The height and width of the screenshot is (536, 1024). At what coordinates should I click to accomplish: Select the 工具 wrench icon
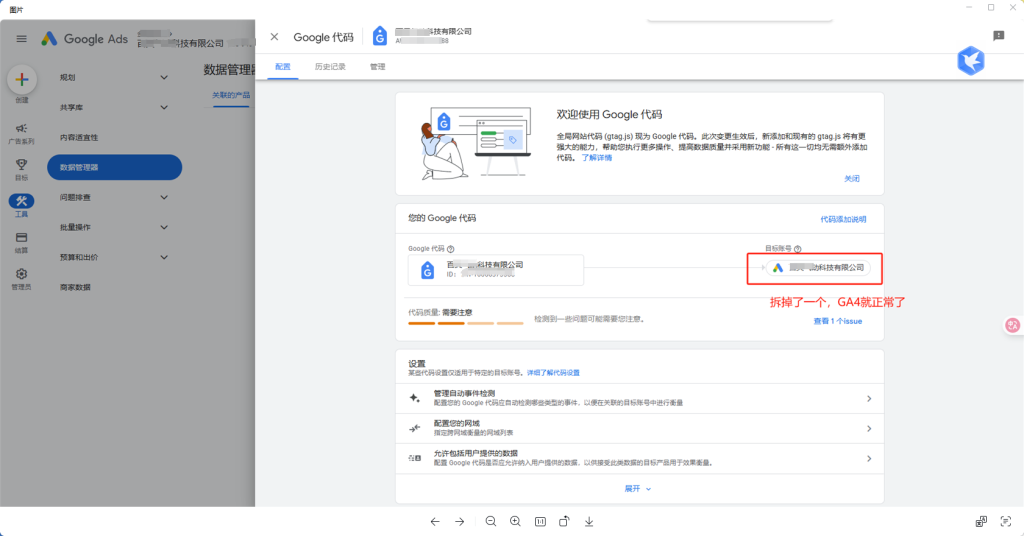coord(22,200)
